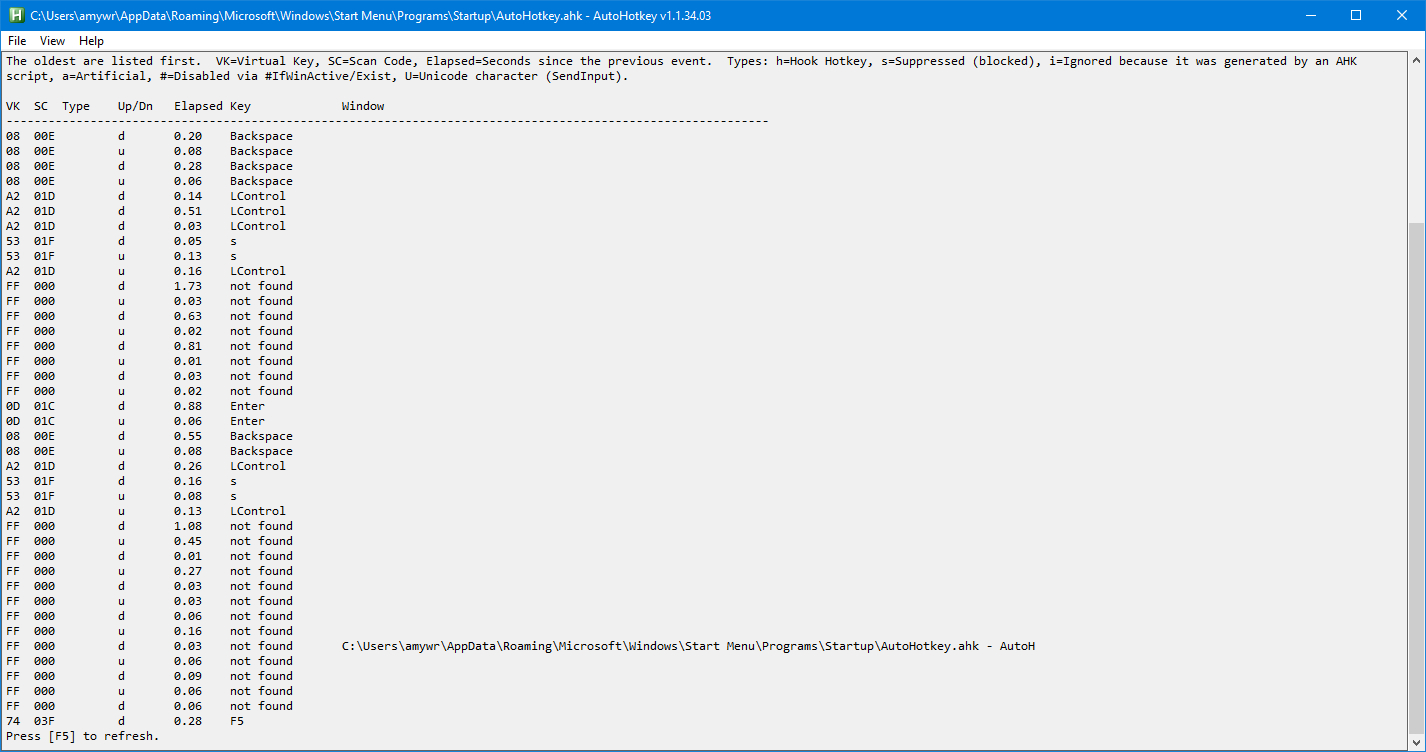Click the scrollbar track above the thumb
Image resolution: width=1426 pixels, height=752 pixels.
tap(1416, 140)
